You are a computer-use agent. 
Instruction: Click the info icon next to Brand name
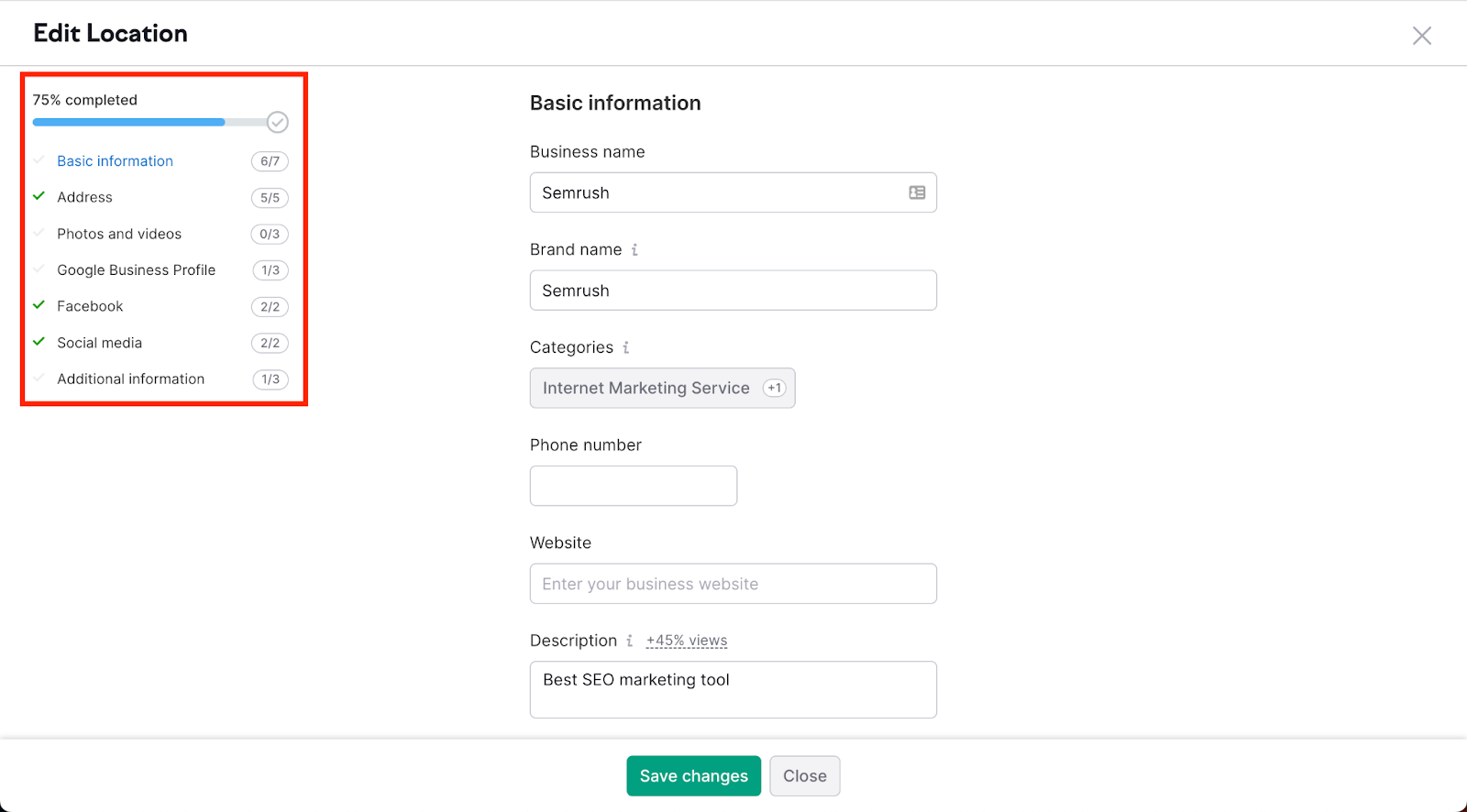634,249
